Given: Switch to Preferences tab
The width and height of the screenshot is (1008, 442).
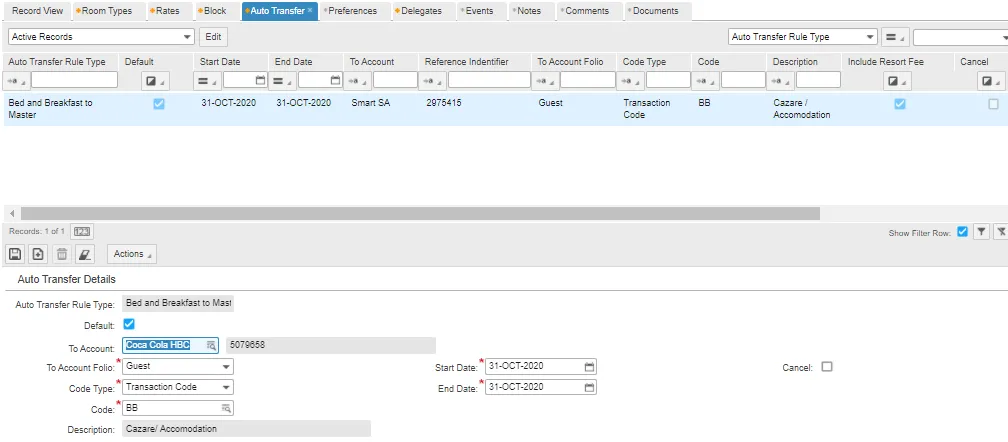Looking at the screenshot, I should [x=354, y=11].
